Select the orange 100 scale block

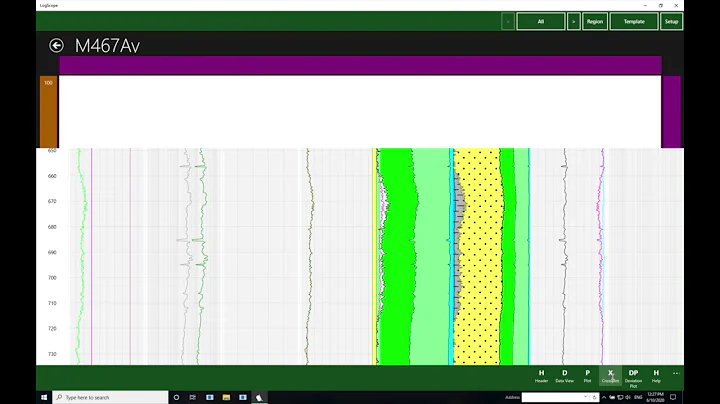(x=49, y=112)
